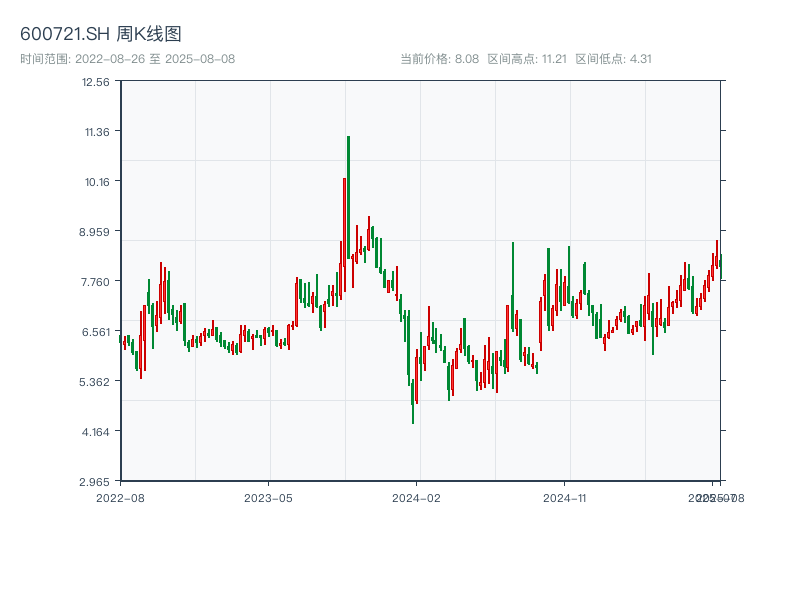The image size is (800, 600).
Task: Click the 4.164 y-axis price label
Action: click(96, 432)
